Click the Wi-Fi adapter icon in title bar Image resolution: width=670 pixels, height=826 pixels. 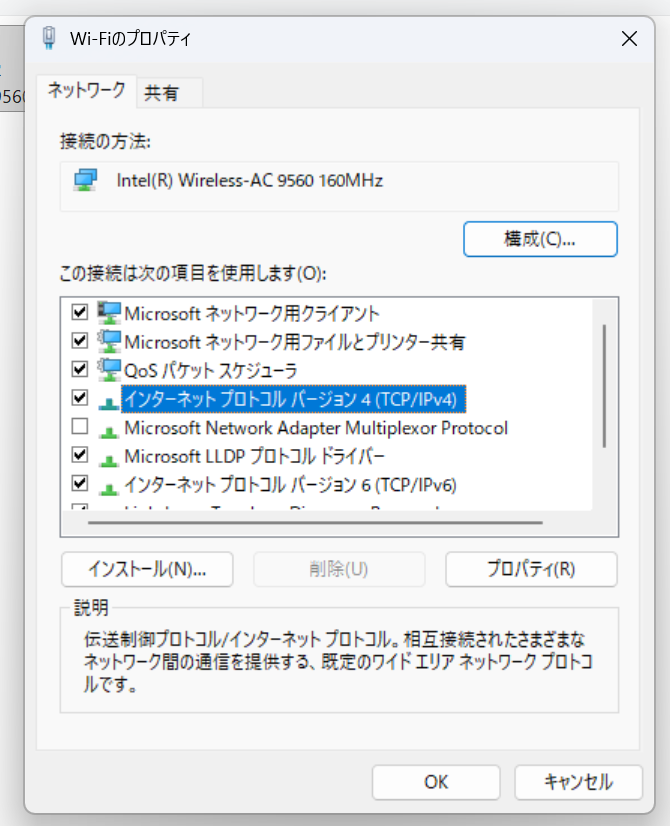click(49, 39)
